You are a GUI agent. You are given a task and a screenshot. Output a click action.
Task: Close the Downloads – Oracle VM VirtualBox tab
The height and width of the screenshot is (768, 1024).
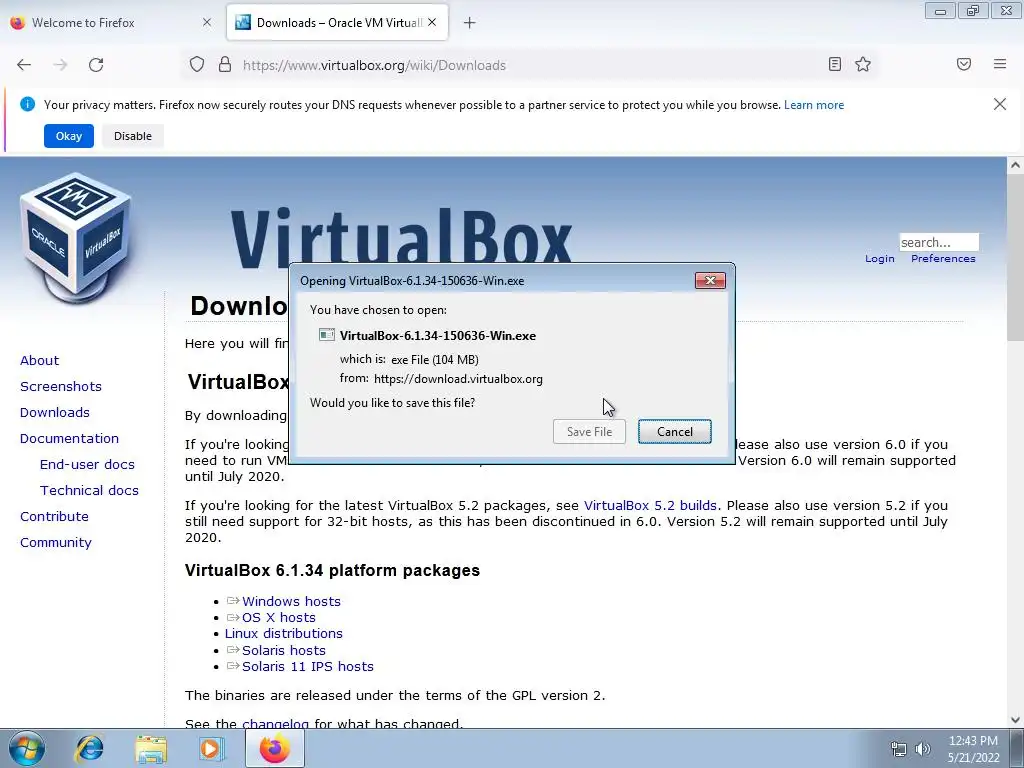(x=432, y=22)
